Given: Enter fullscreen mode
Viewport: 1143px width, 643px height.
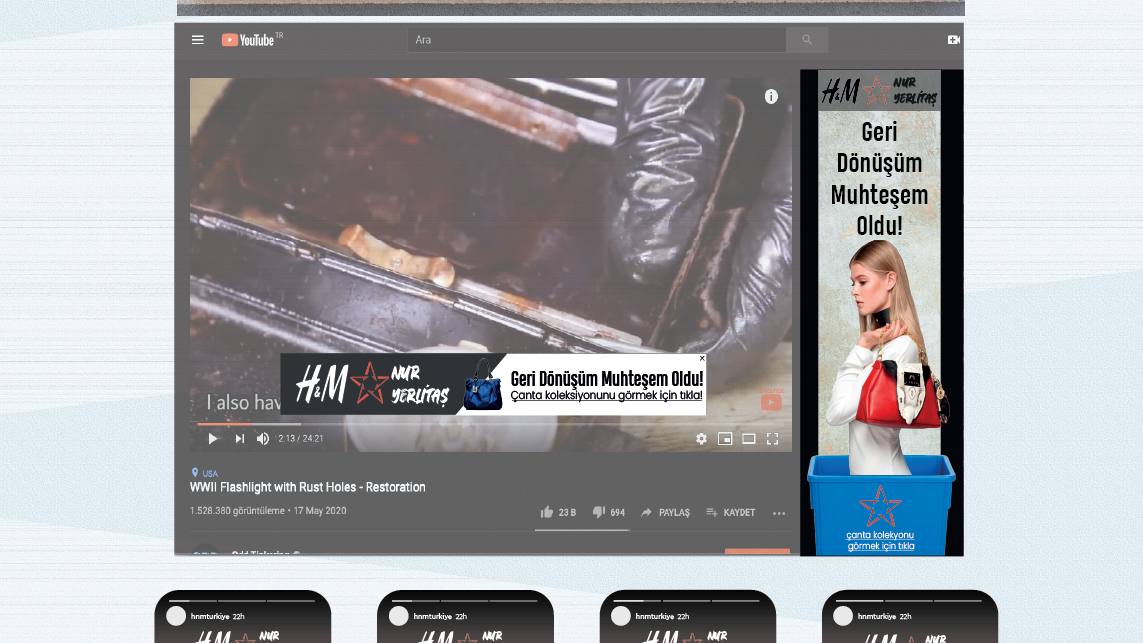Looking at the screenshot, I should pos(772,438).
